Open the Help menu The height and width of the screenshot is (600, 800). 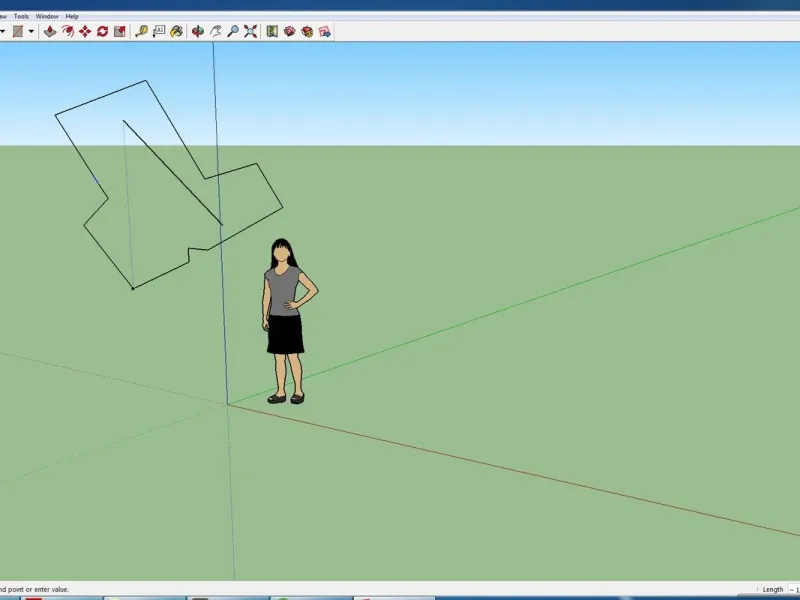click(x=72, y=16)
